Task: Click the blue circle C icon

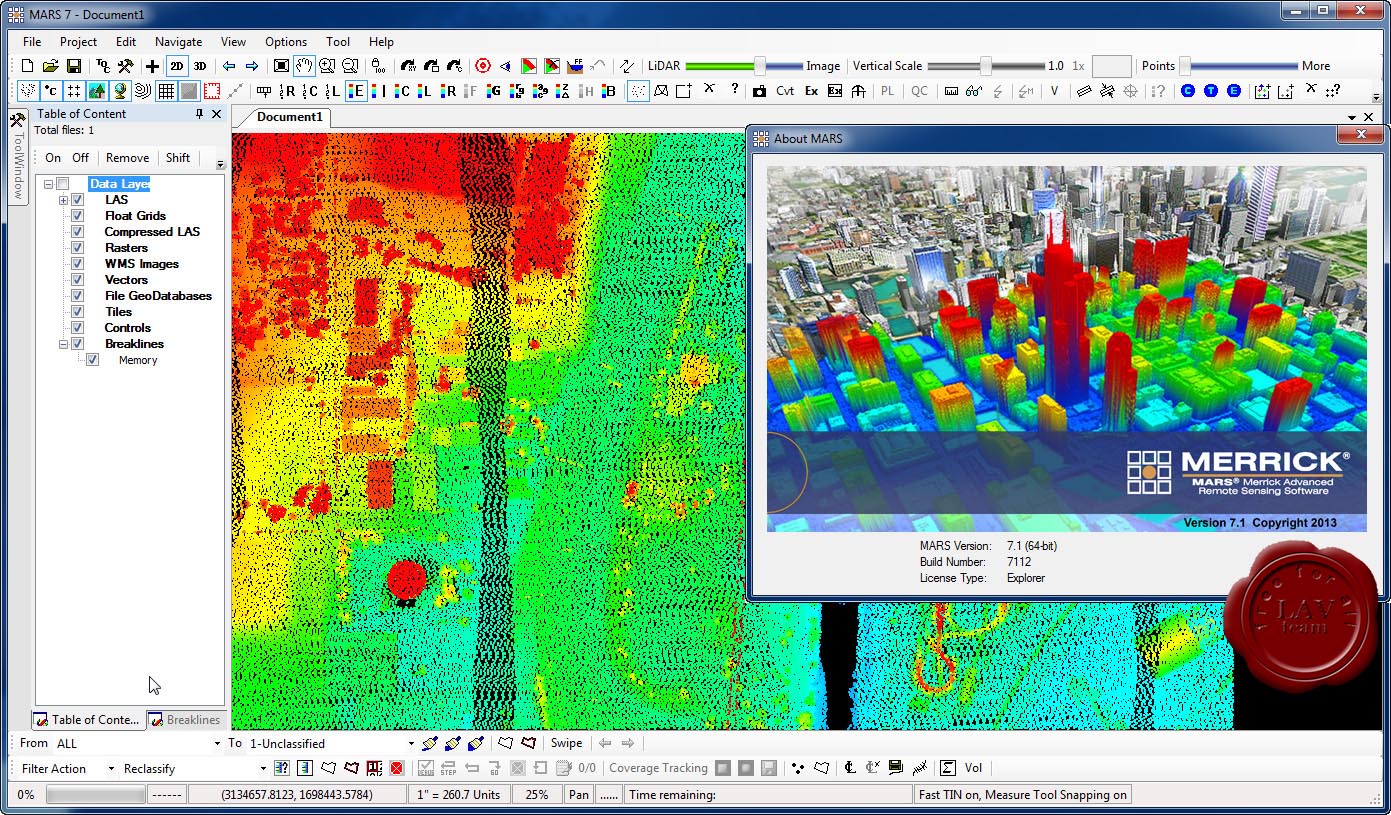Action: pos(1188,91)
